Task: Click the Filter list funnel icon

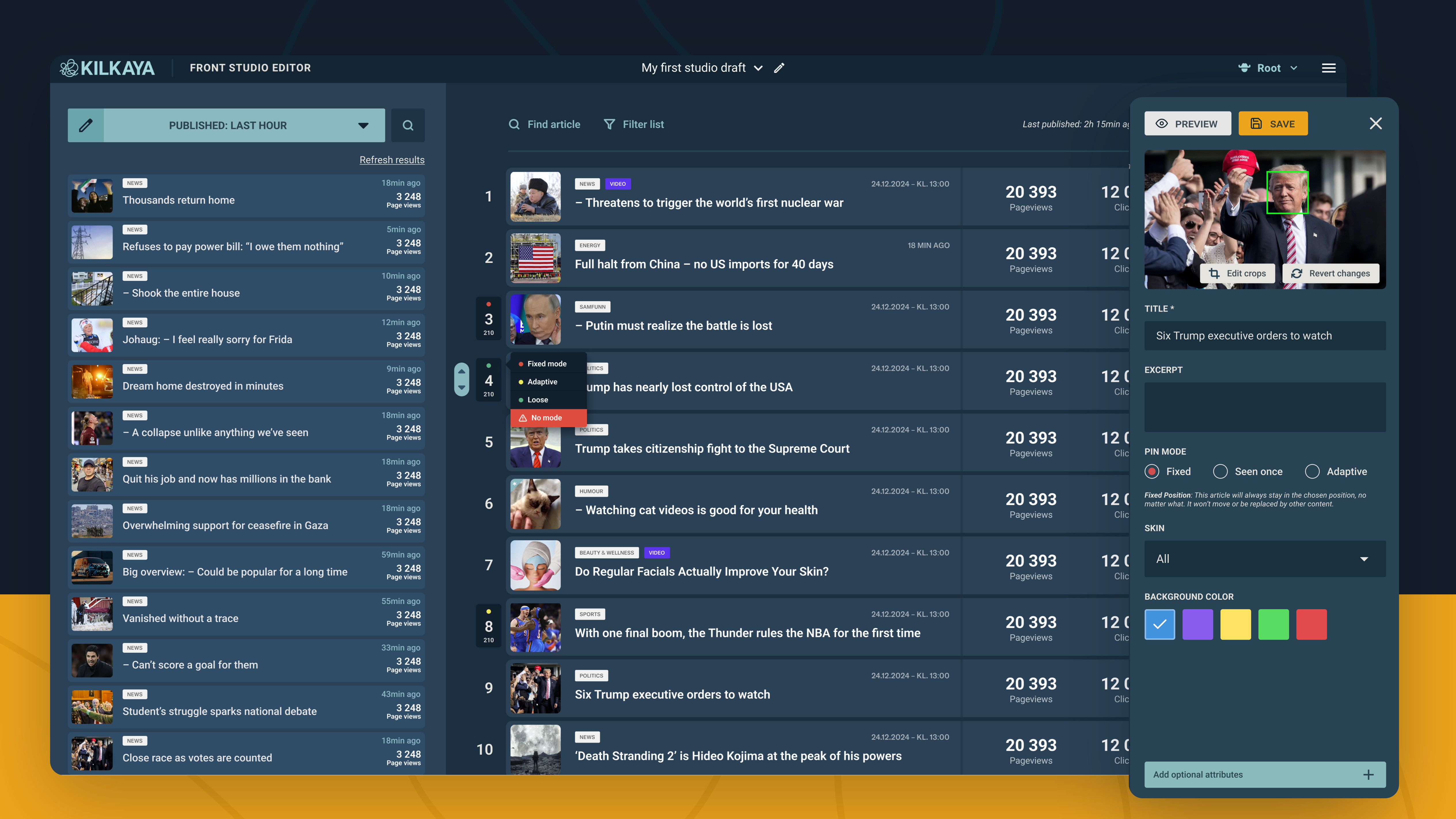Action: pos(609,124)
